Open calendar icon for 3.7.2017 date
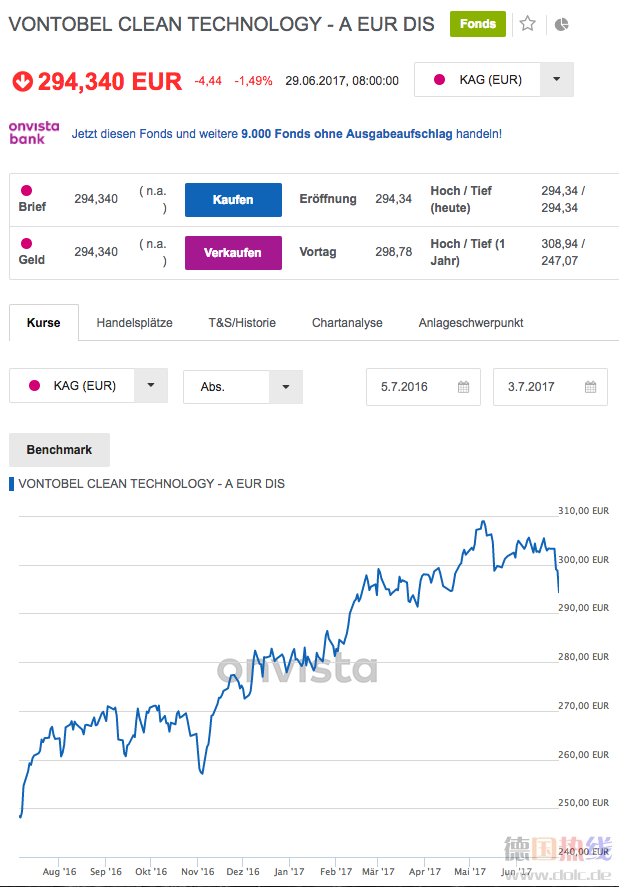The image size is (619, 887). click(590, 387)
